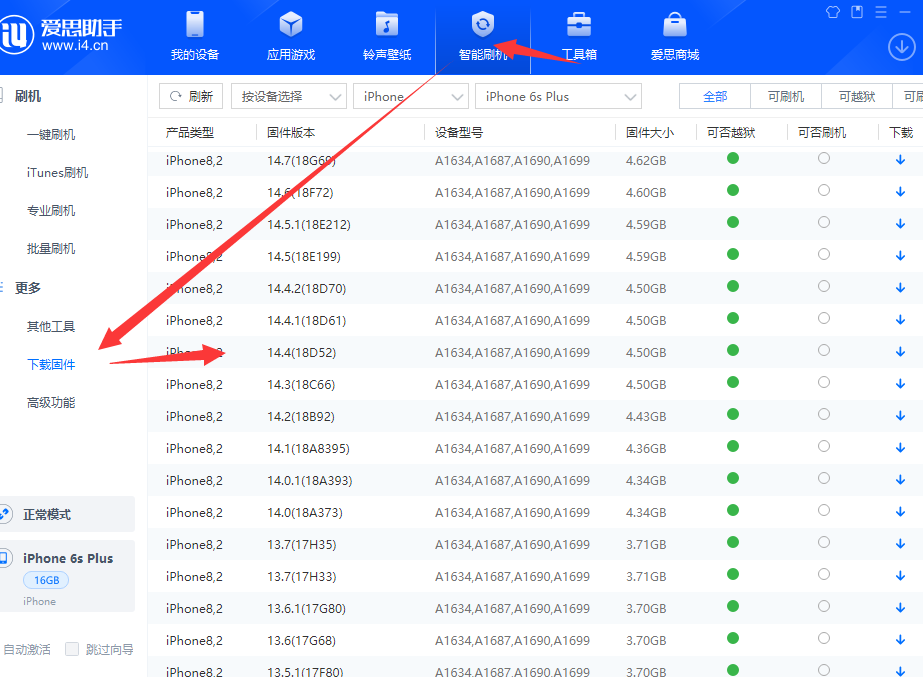Image resolution: width=923 pixels, height=677 pixels.
Task: Sort by 产品类型 column header
Action: point(190,132)
